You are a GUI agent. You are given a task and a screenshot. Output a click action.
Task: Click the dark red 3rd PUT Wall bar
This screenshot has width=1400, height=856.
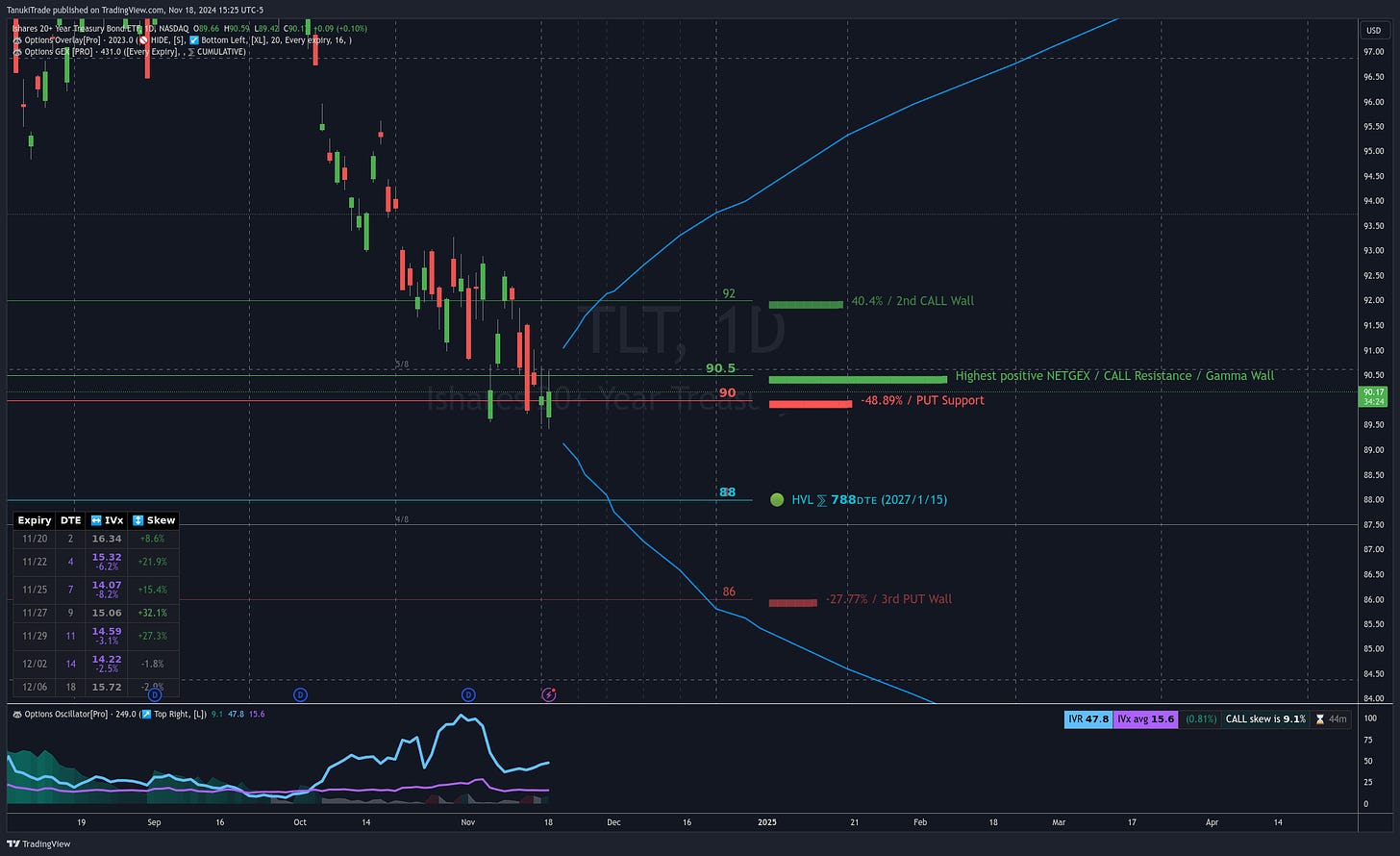click(x=793, y=603)
